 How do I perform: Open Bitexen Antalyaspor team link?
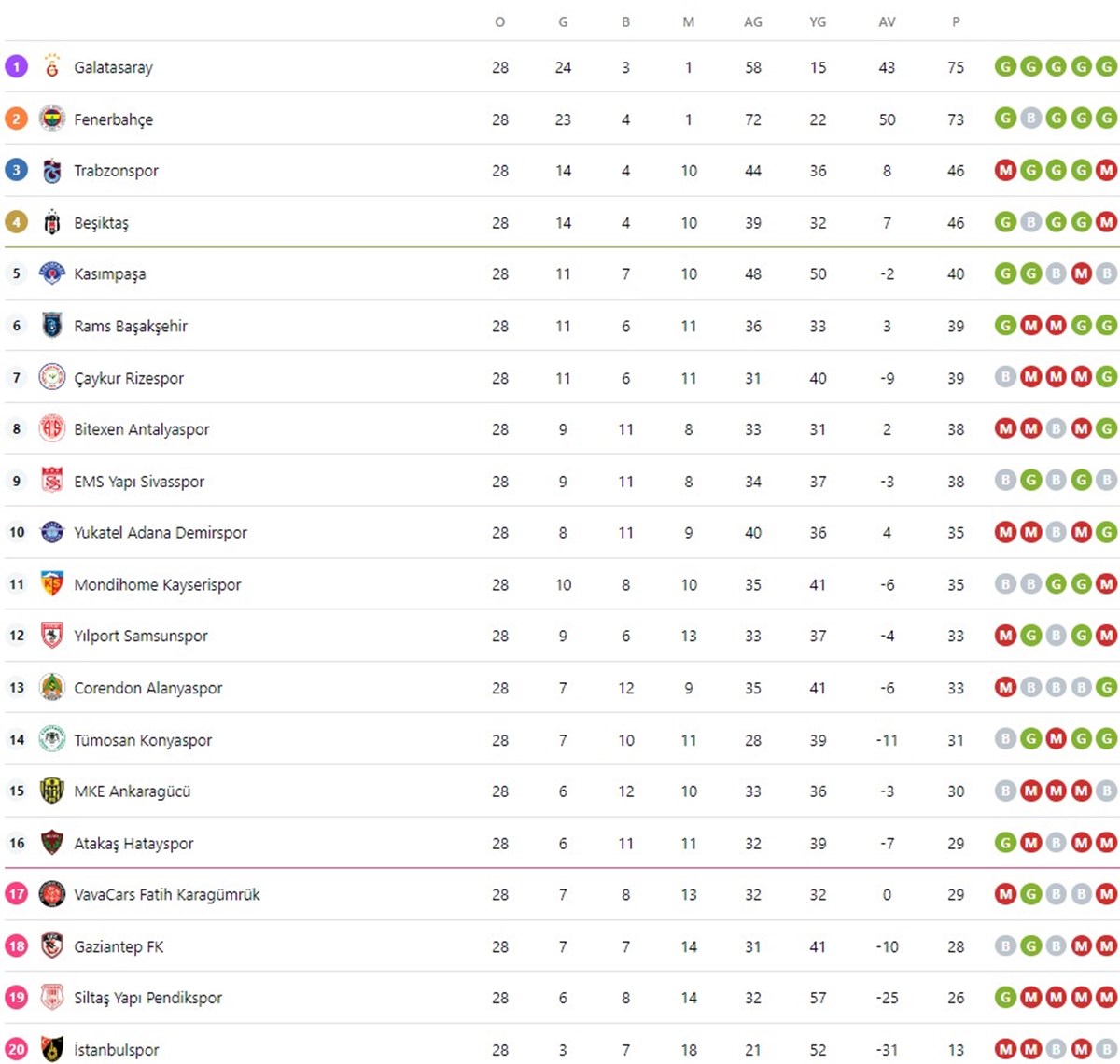(142, 429)
